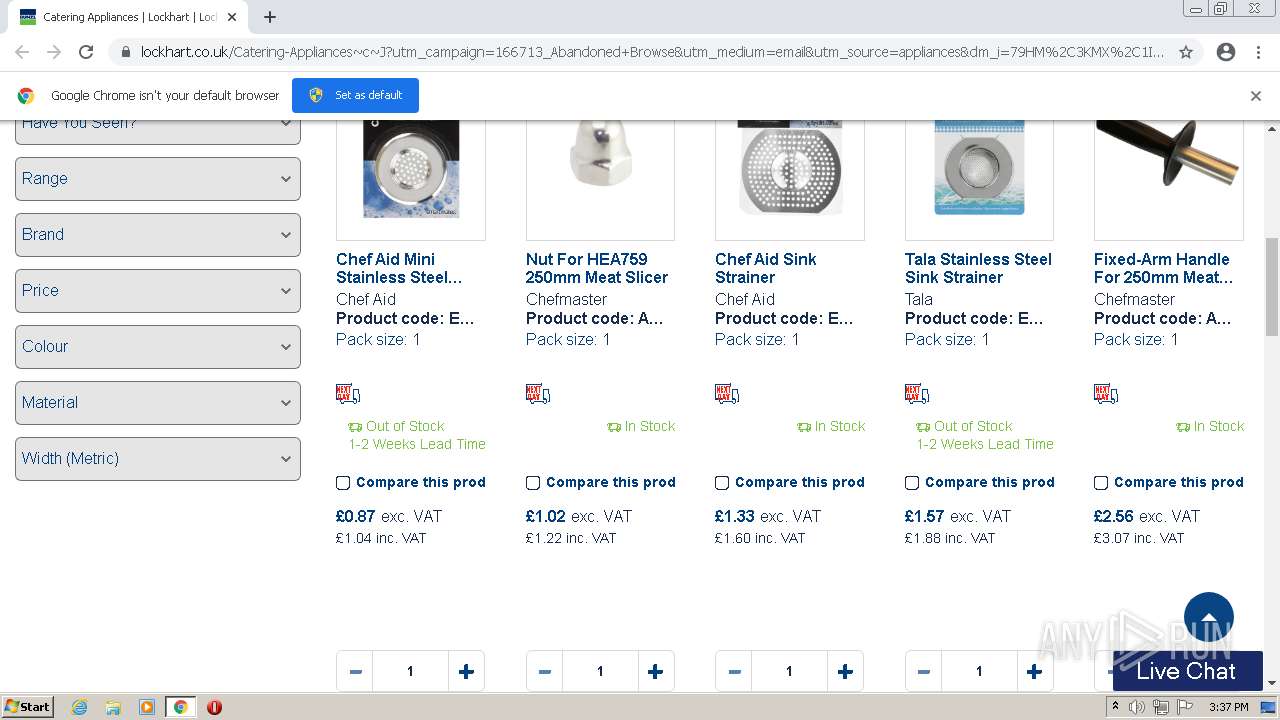Tick compare checkbox for Tala Sink Strainer
This screenshot has width=1280, height=720.
coord(912,483)
